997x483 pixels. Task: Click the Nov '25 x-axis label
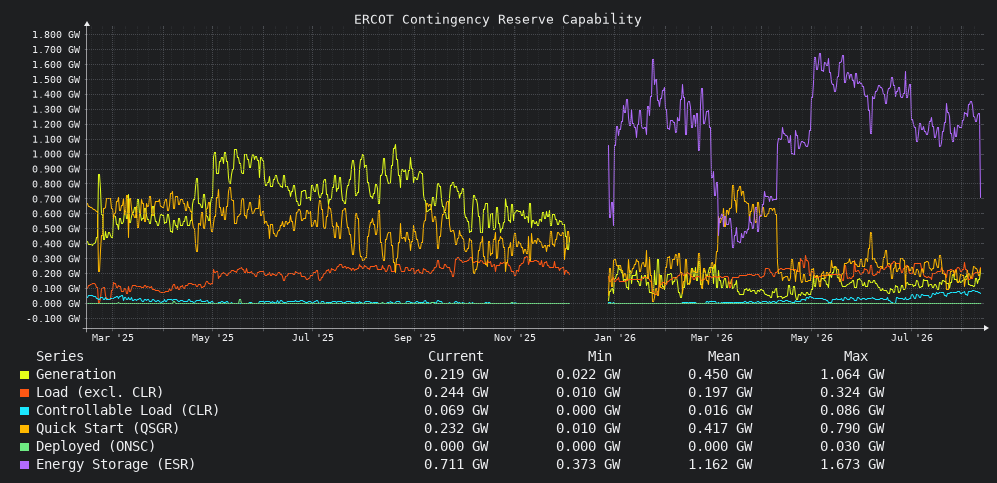515,338
